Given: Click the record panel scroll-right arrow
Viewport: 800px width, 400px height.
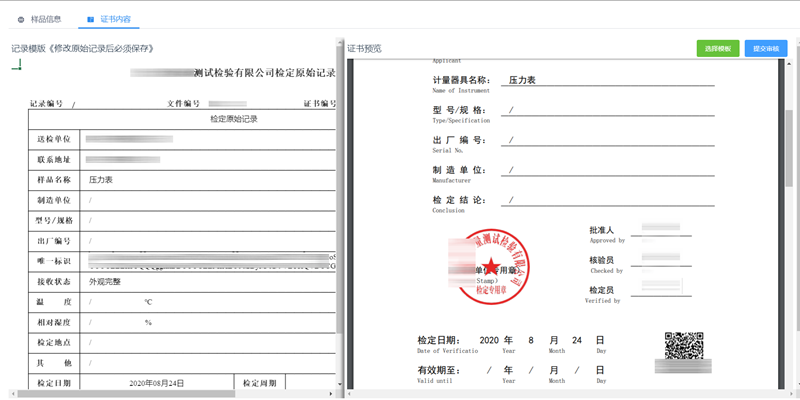Looking at the screenshot, I should point(331,394).
